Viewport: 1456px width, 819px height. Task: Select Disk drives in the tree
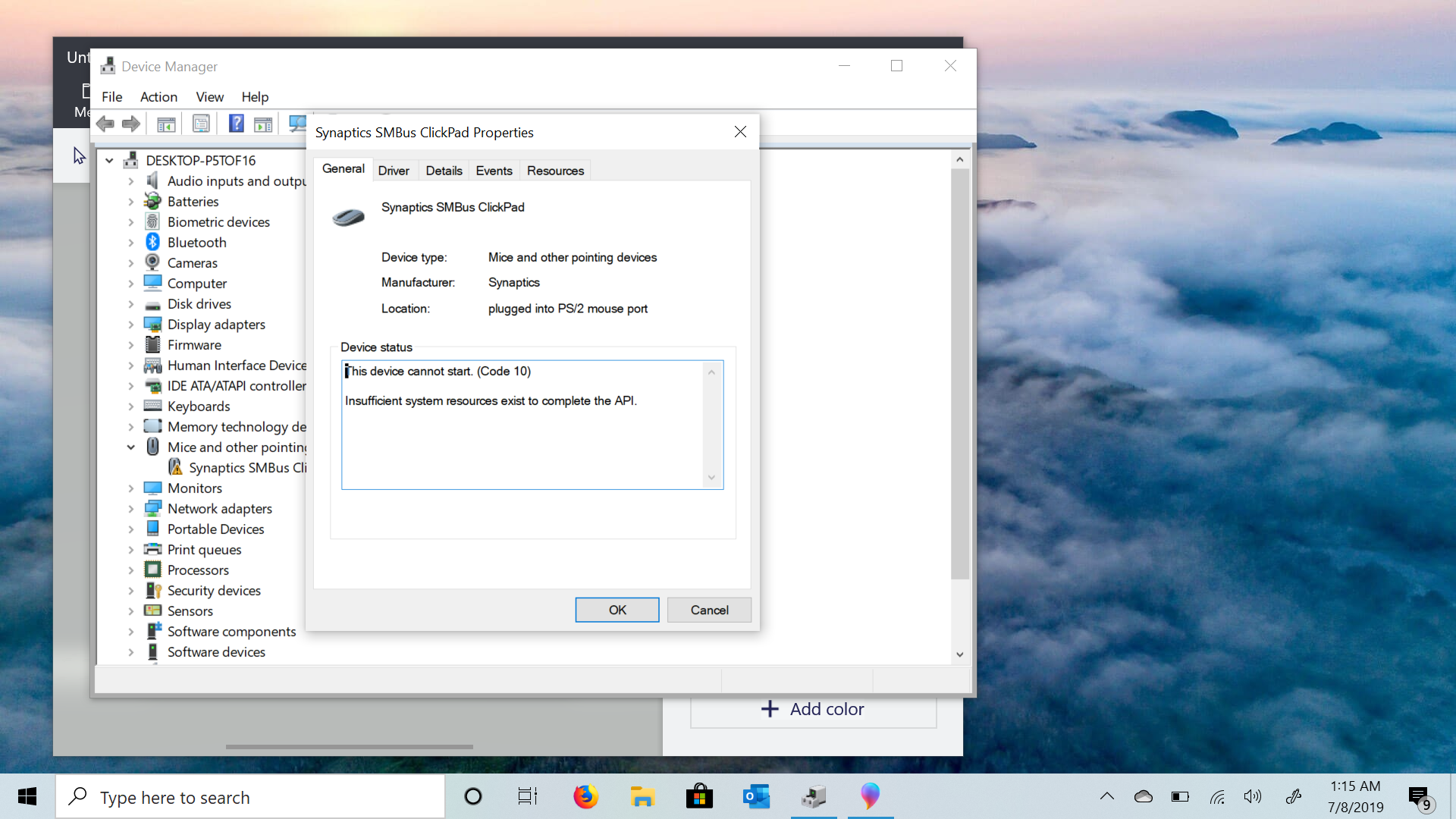[199, 303]
